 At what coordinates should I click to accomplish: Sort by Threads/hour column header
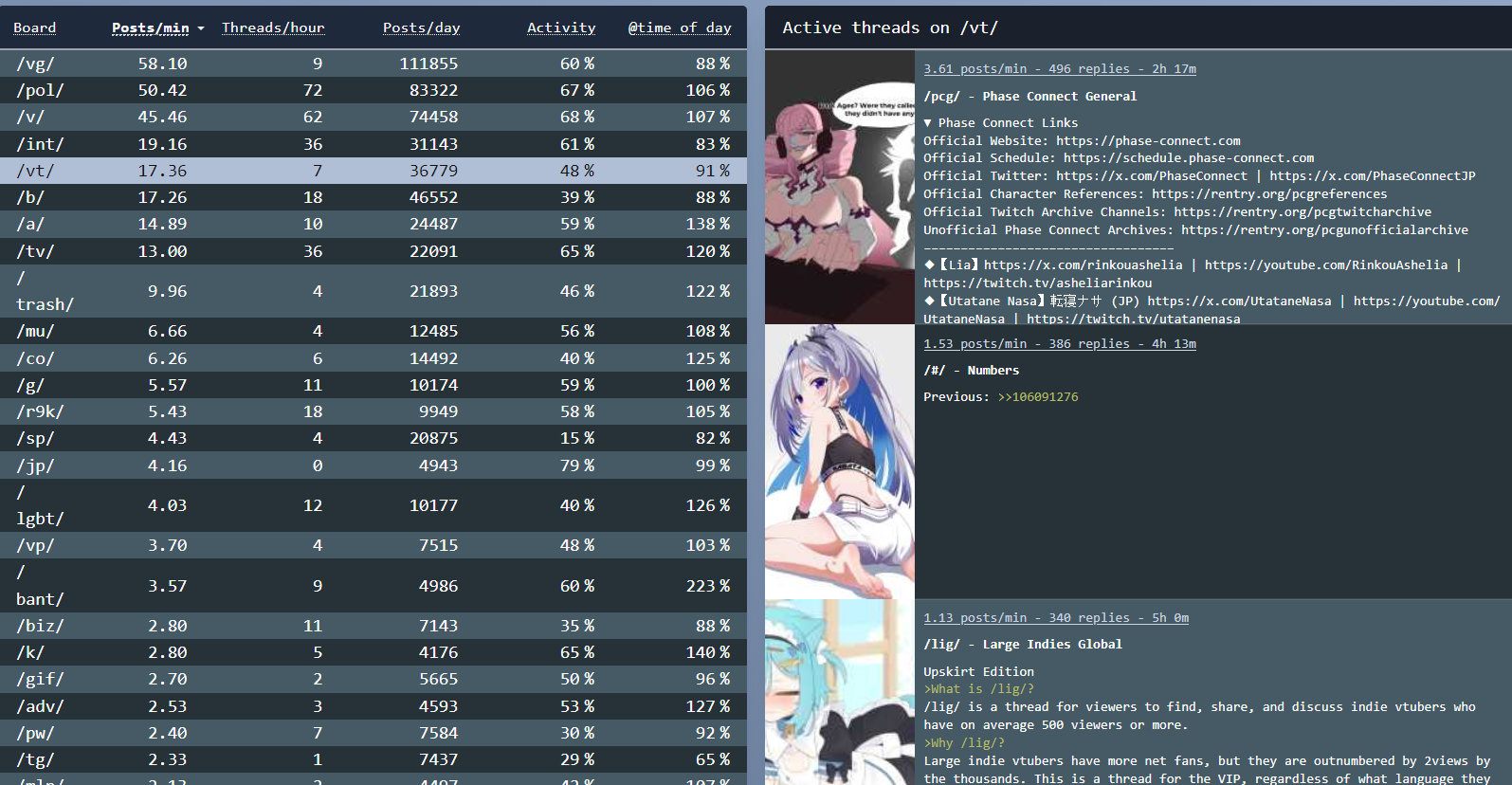273,27
